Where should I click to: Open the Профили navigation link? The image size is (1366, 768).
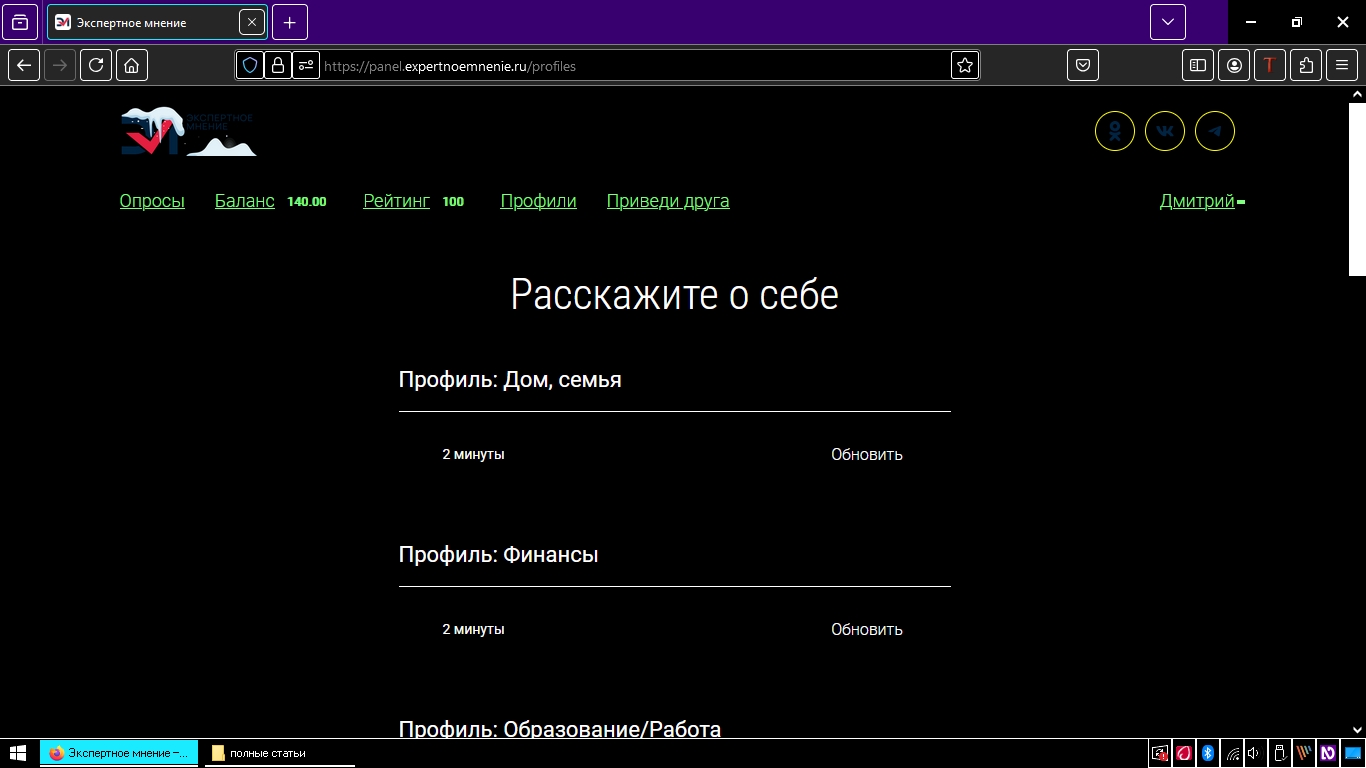(x=539, y=201)
